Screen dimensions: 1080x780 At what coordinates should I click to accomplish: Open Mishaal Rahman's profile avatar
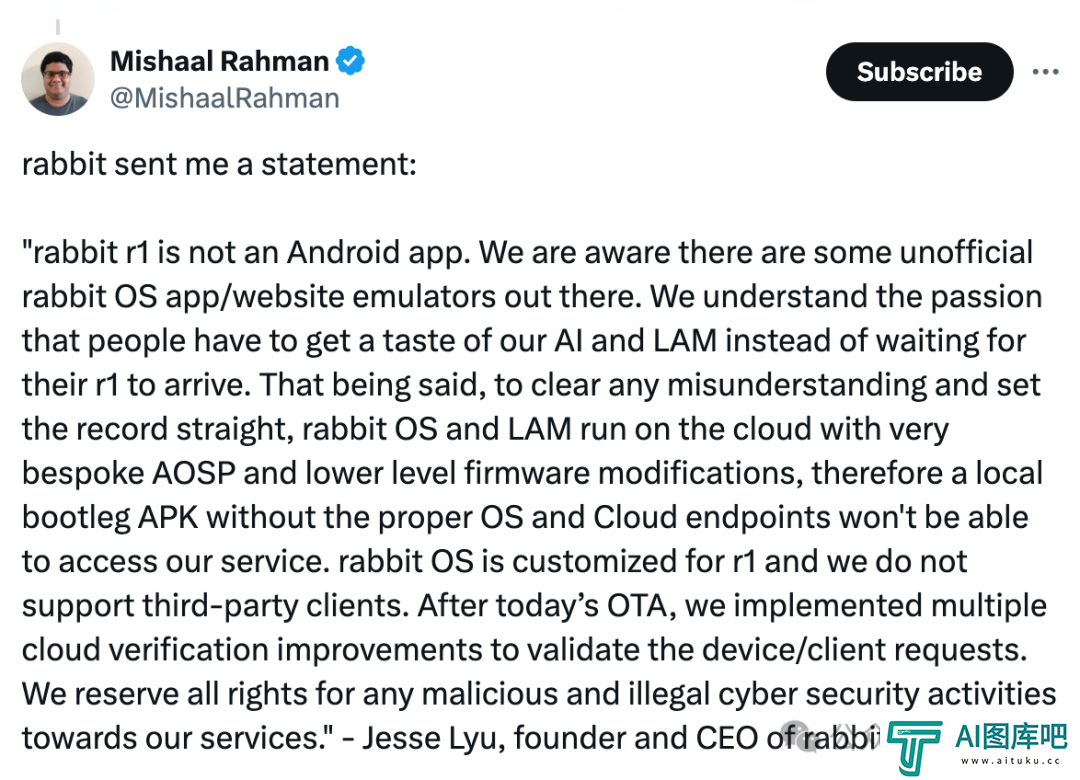tap(58, 79)
